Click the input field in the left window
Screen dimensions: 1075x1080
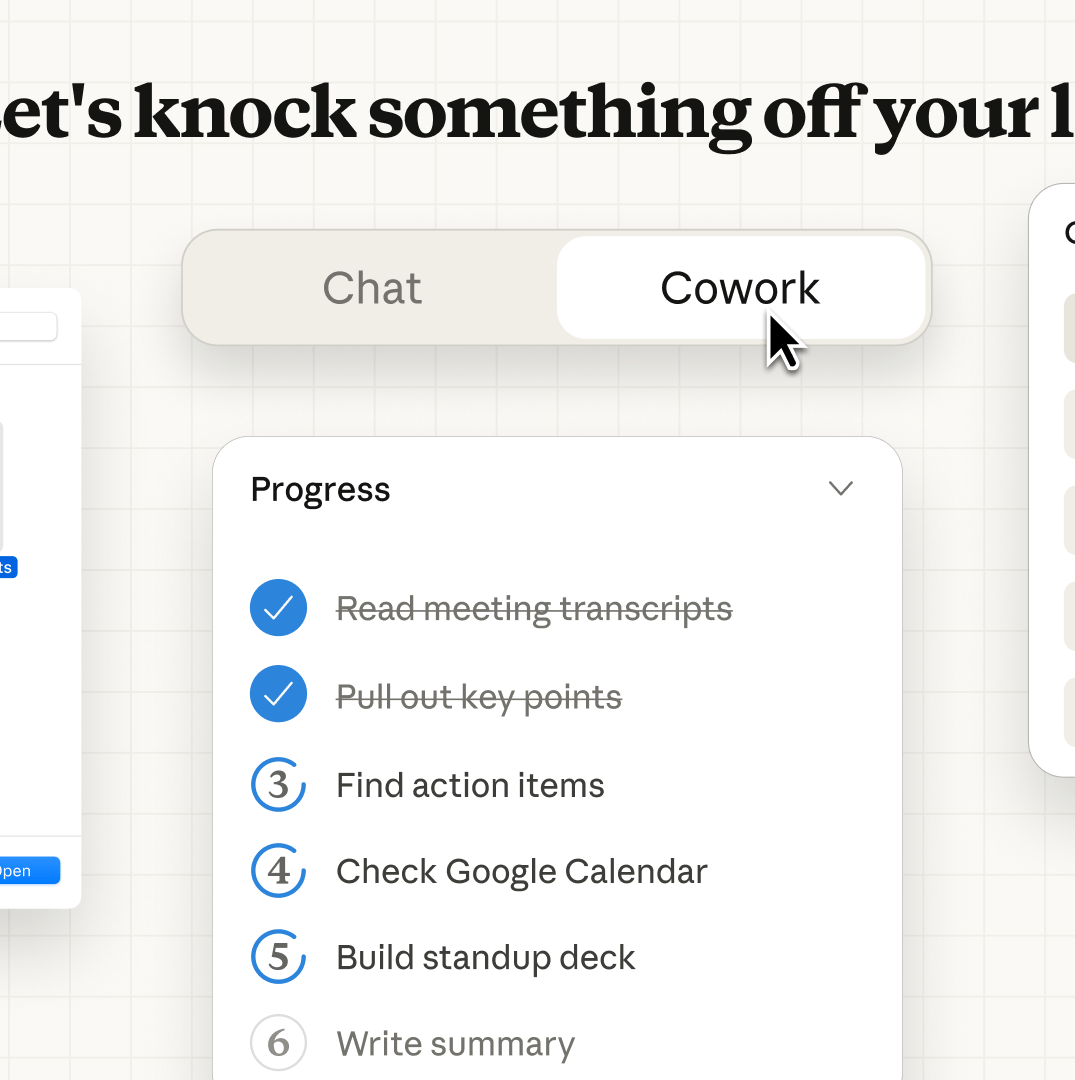coord(28,327)
